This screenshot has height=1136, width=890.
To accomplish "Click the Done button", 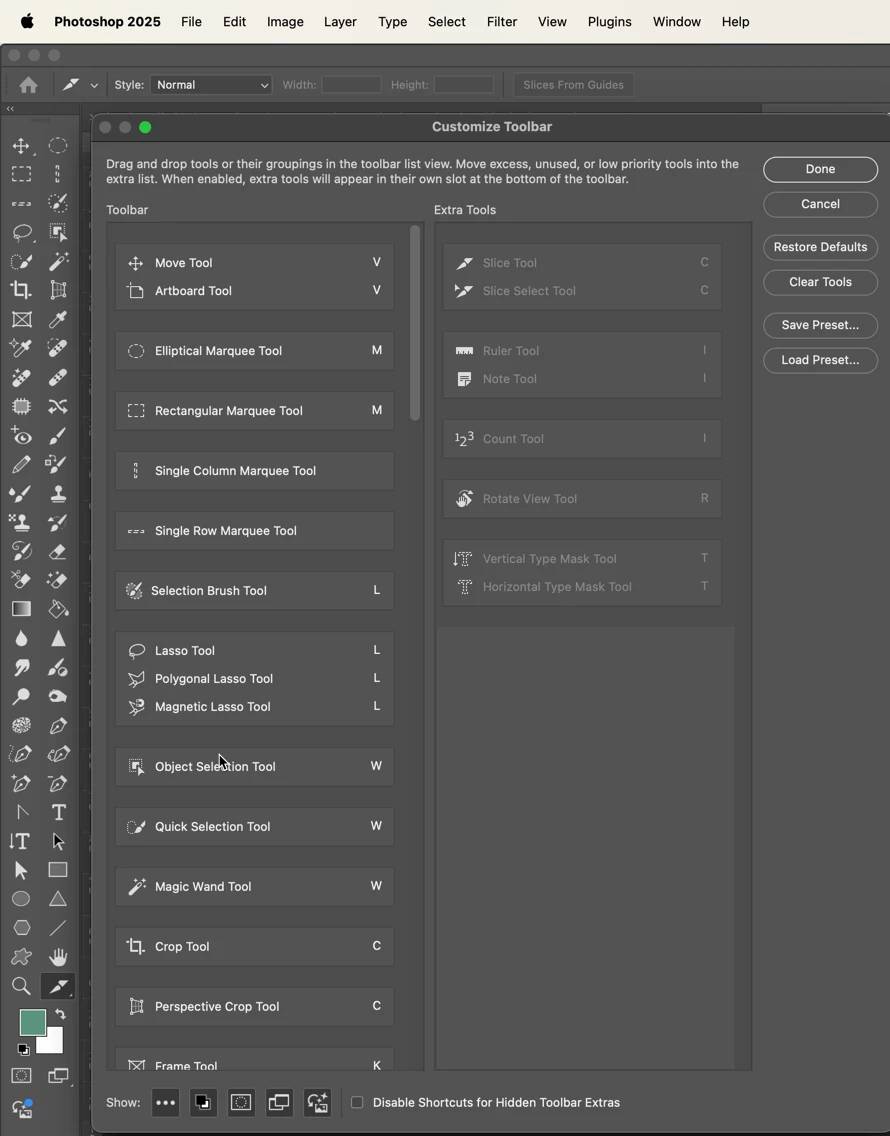I will (x=820, y=169).
